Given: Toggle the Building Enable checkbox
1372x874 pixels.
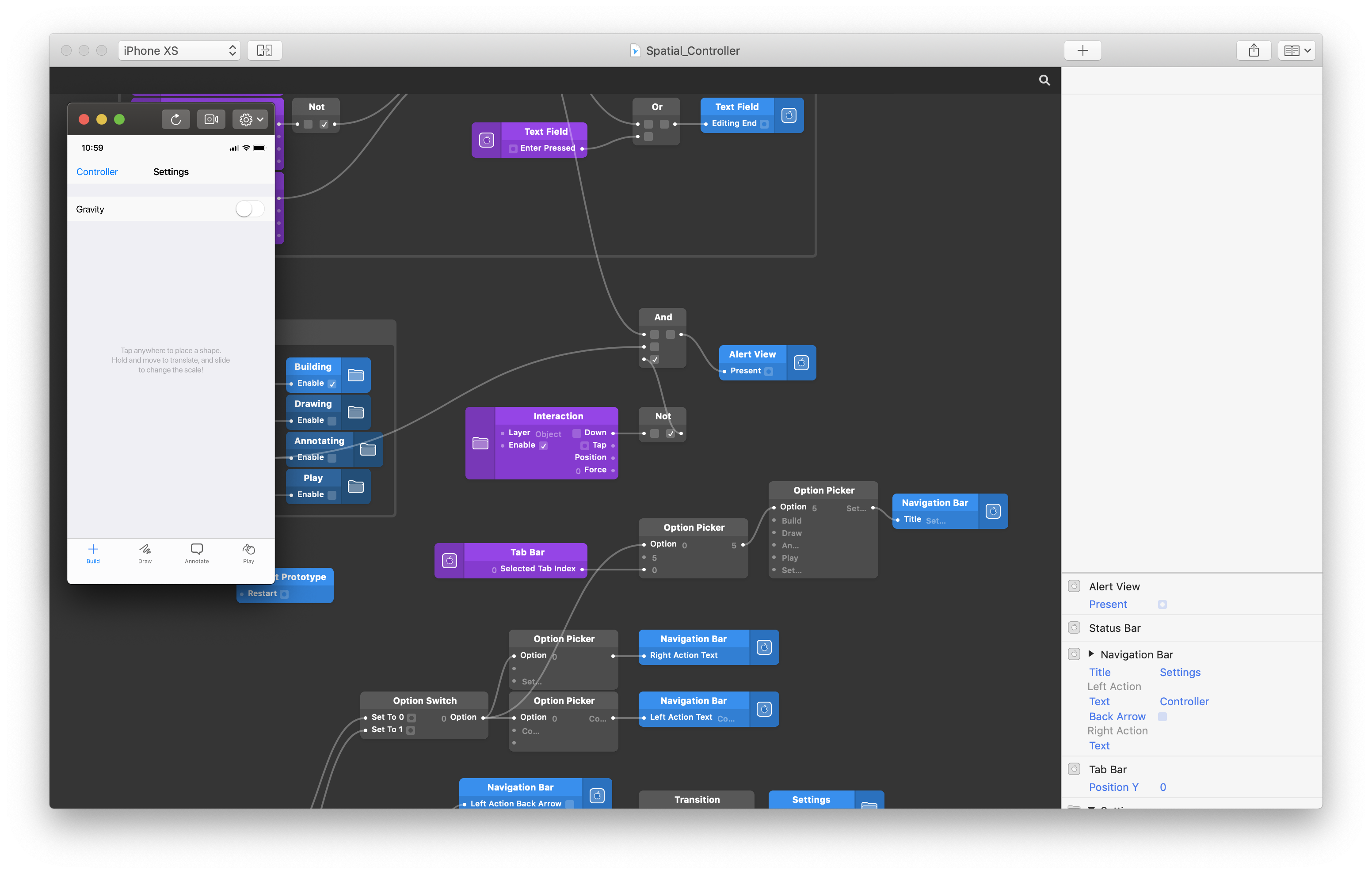Looking at the screenshot, I should [x=332, y=384].
